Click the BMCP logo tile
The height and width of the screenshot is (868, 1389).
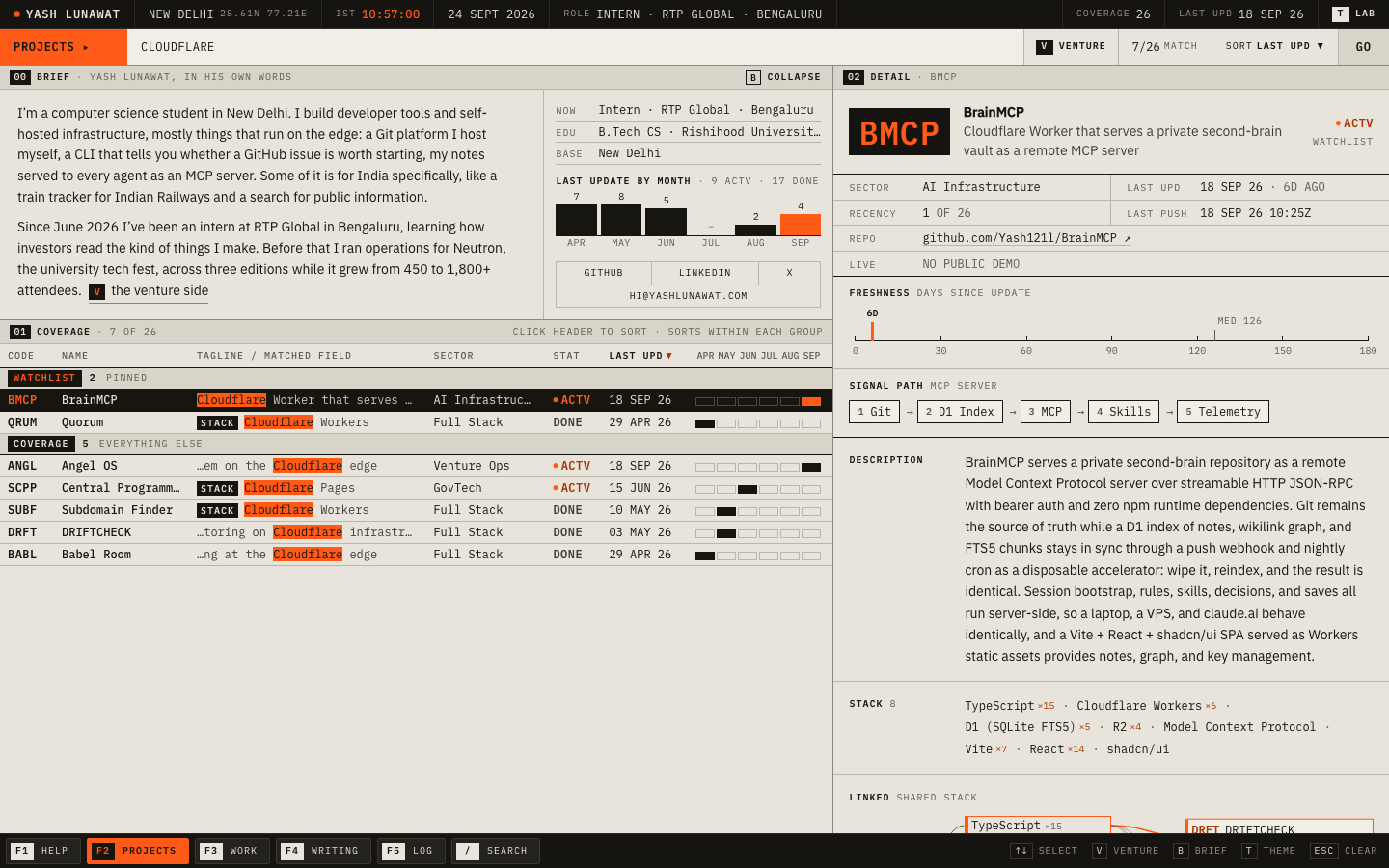click(x=899, y=132)
